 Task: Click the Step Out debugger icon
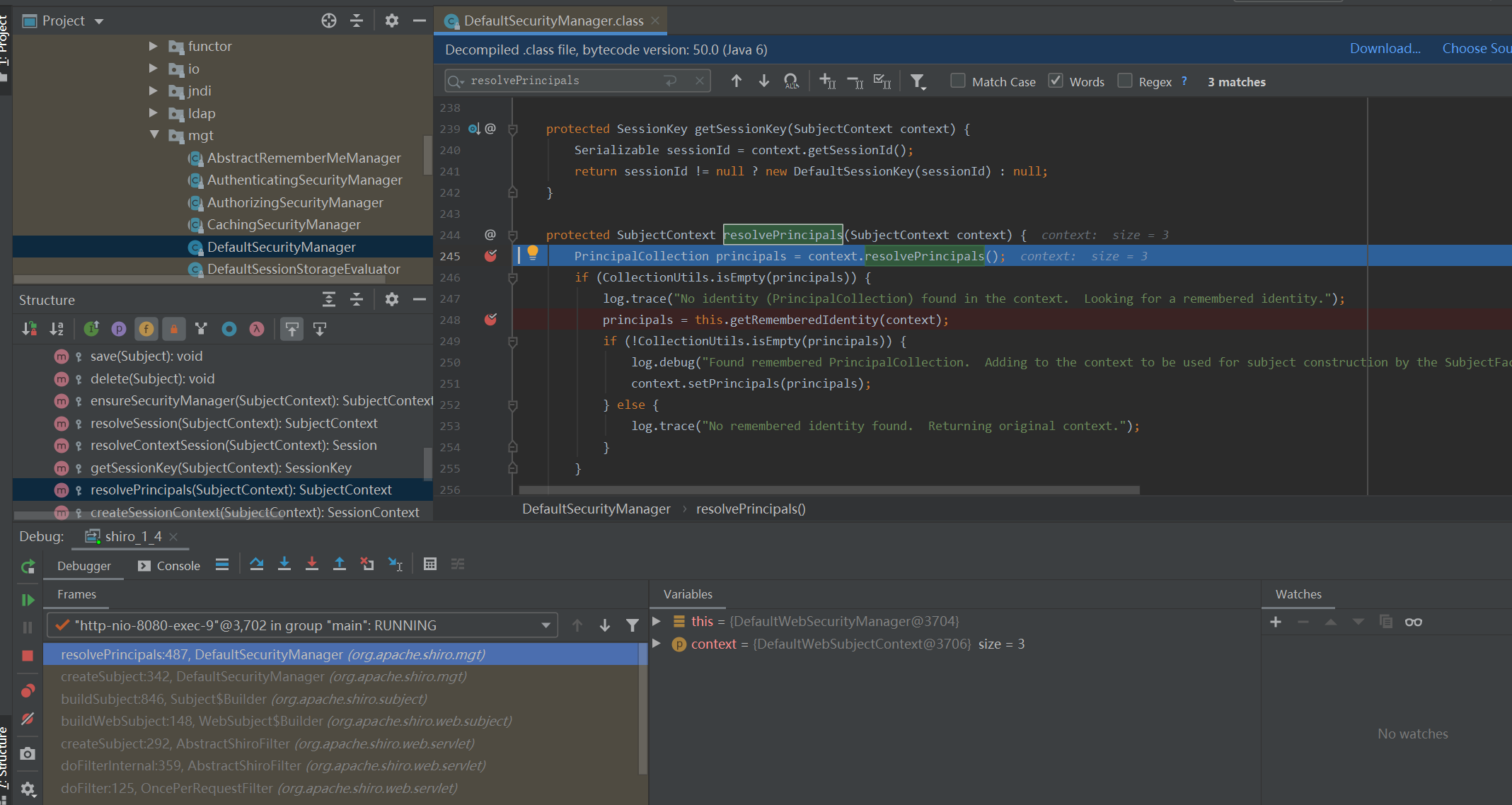coord(340,564)
